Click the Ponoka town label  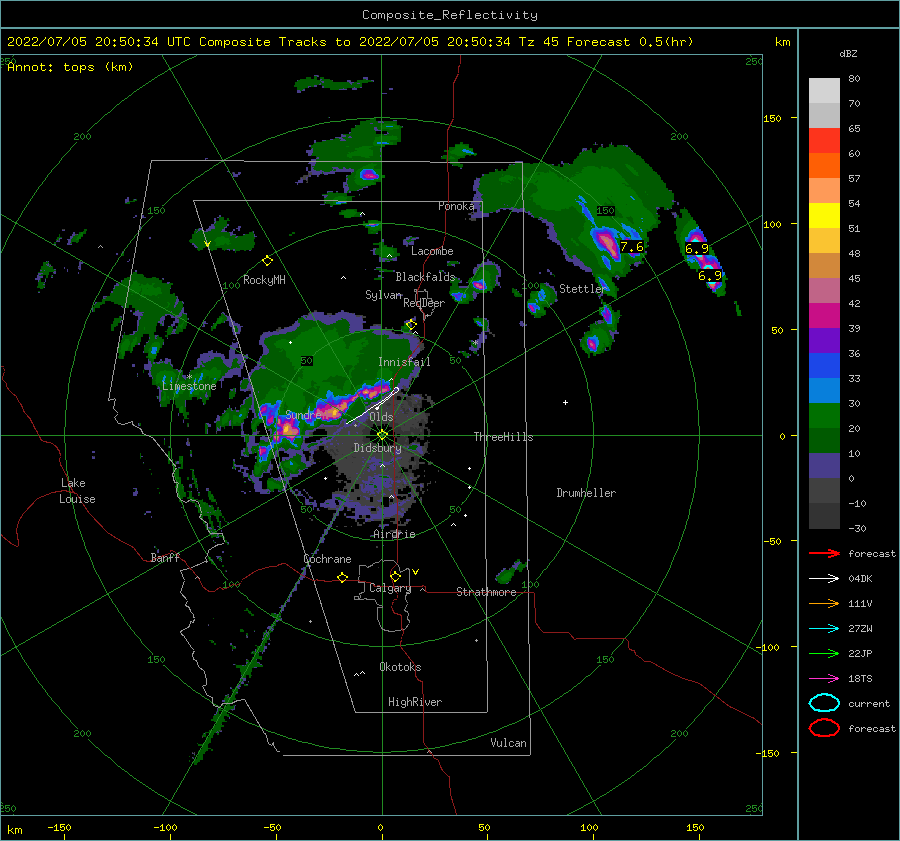point(456,206)
